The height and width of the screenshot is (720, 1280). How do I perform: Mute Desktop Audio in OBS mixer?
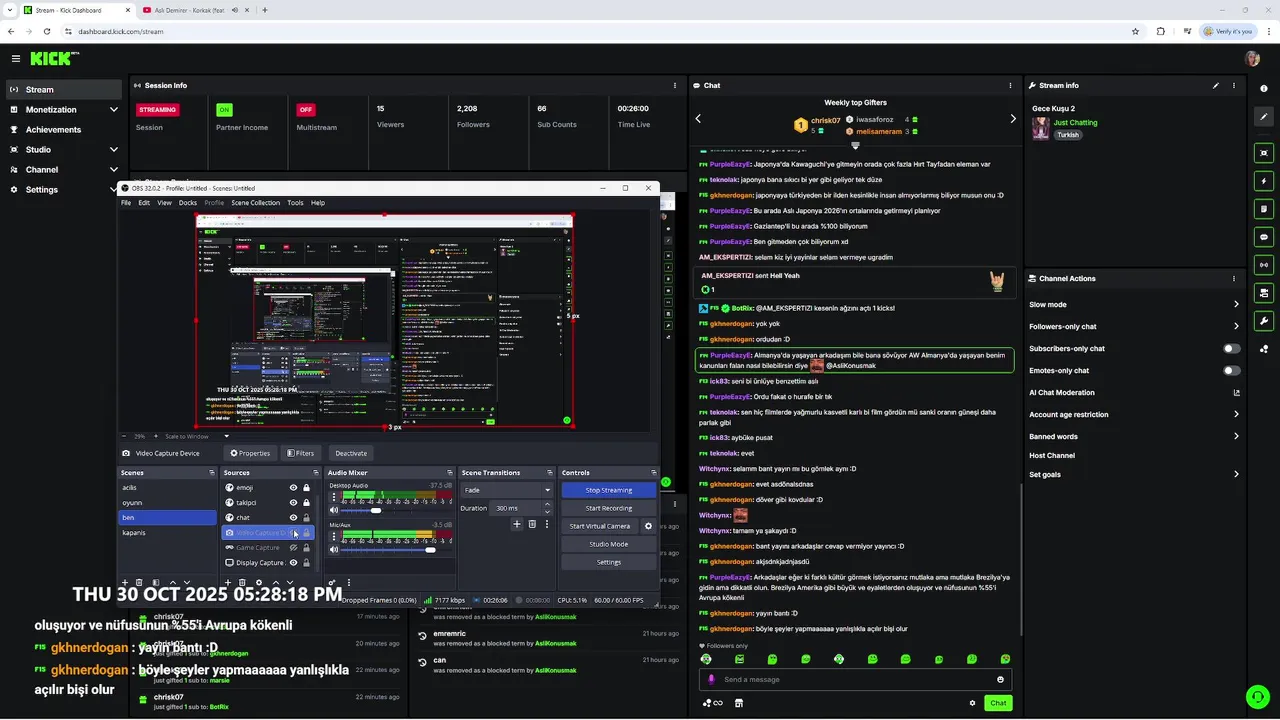pos(334,510)
